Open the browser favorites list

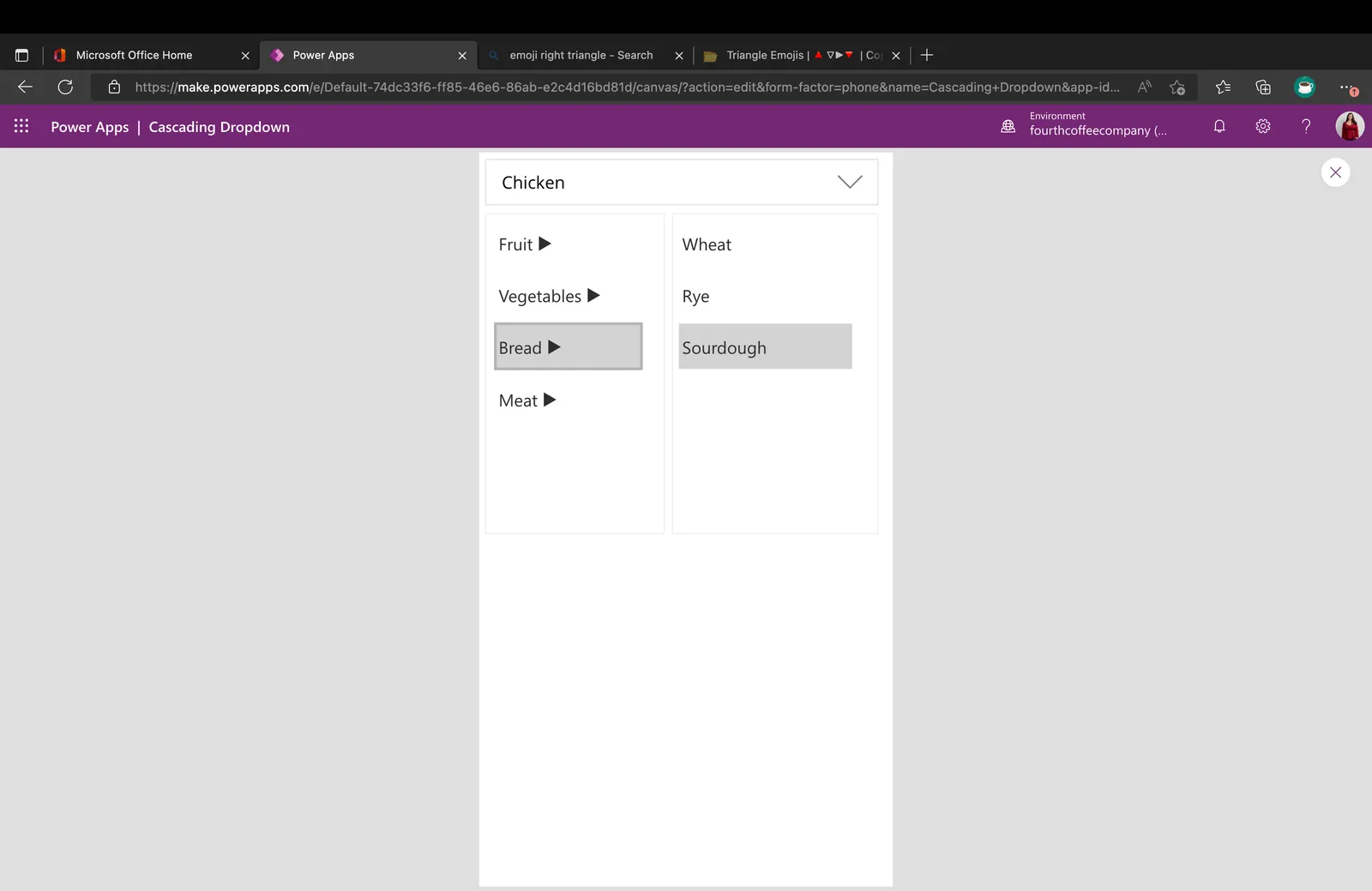(x=1223, y=87)
